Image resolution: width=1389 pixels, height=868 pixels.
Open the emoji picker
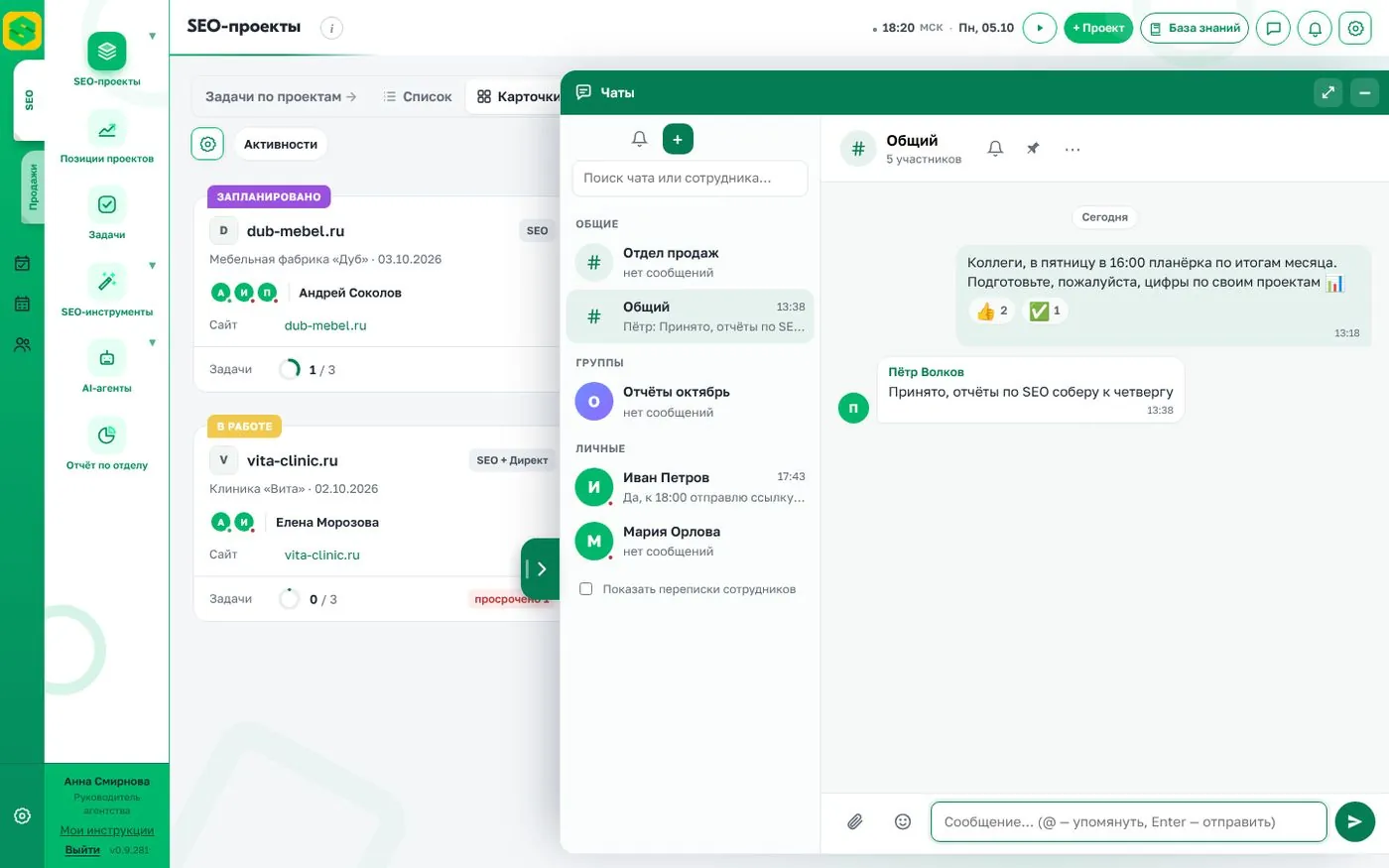pos(903,821)
